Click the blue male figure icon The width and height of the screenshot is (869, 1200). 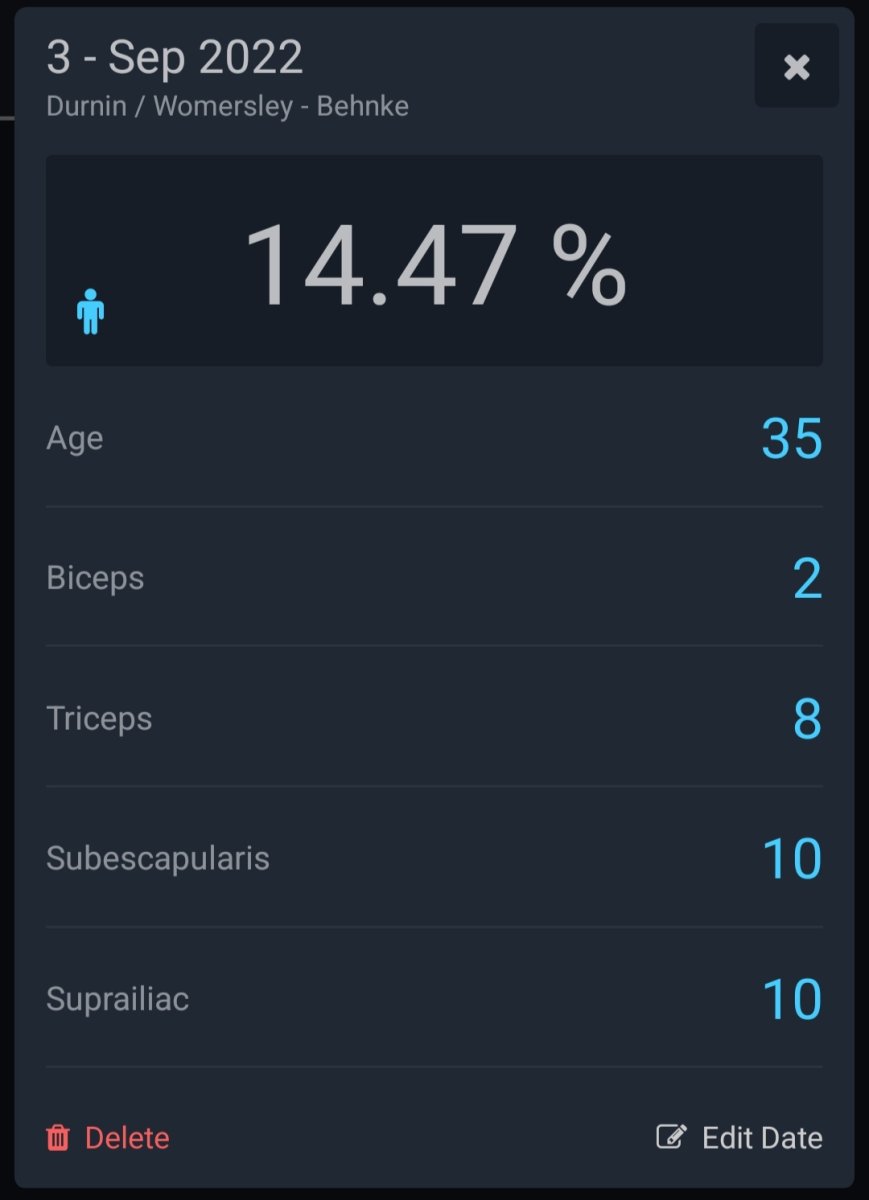tap(91, 311)
